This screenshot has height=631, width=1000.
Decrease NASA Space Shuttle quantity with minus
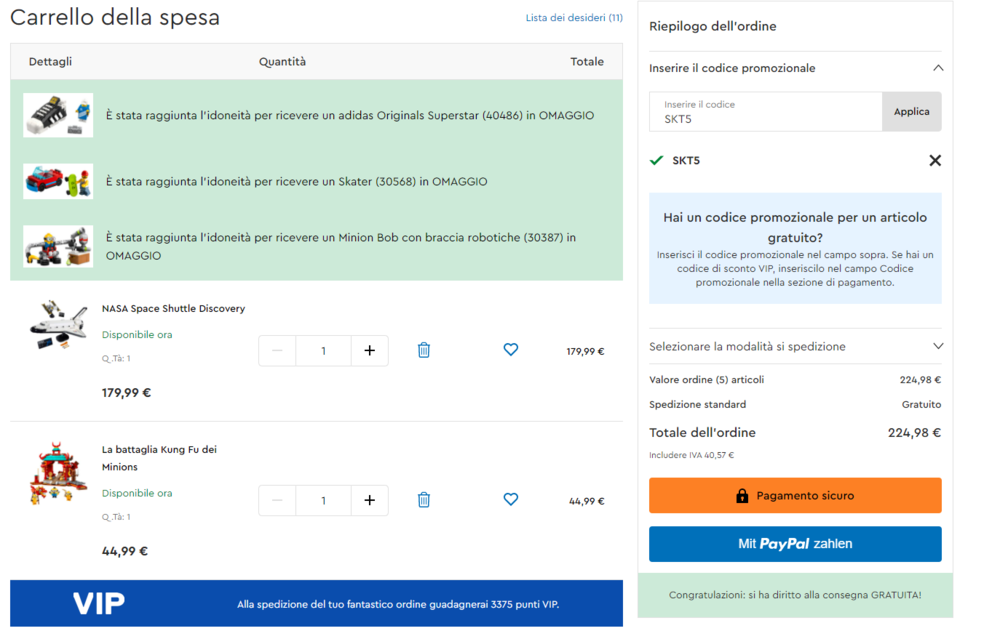tap(277, 350)
